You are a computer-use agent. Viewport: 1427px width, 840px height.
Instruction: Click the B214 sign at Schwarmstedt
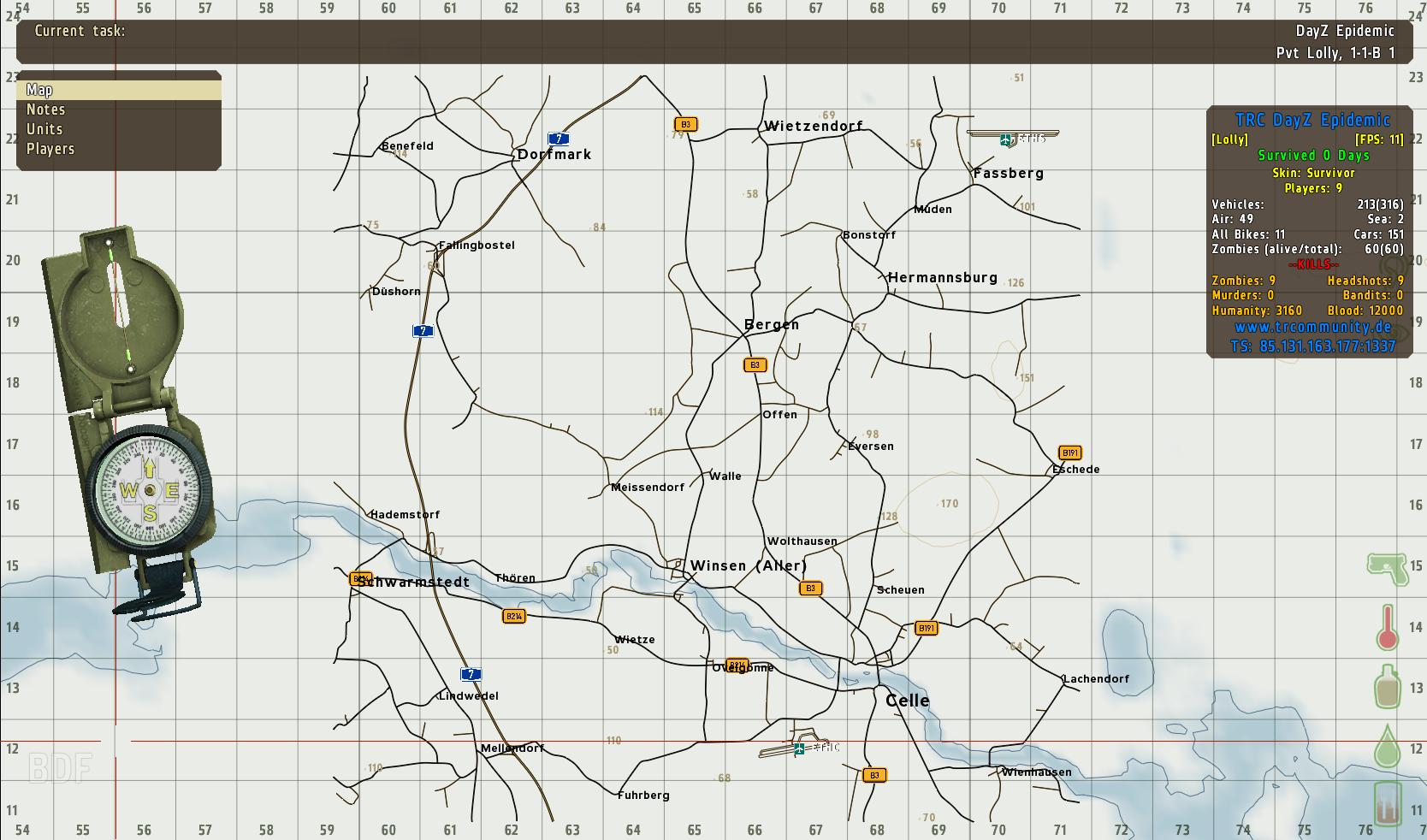(x=361, y=579)
